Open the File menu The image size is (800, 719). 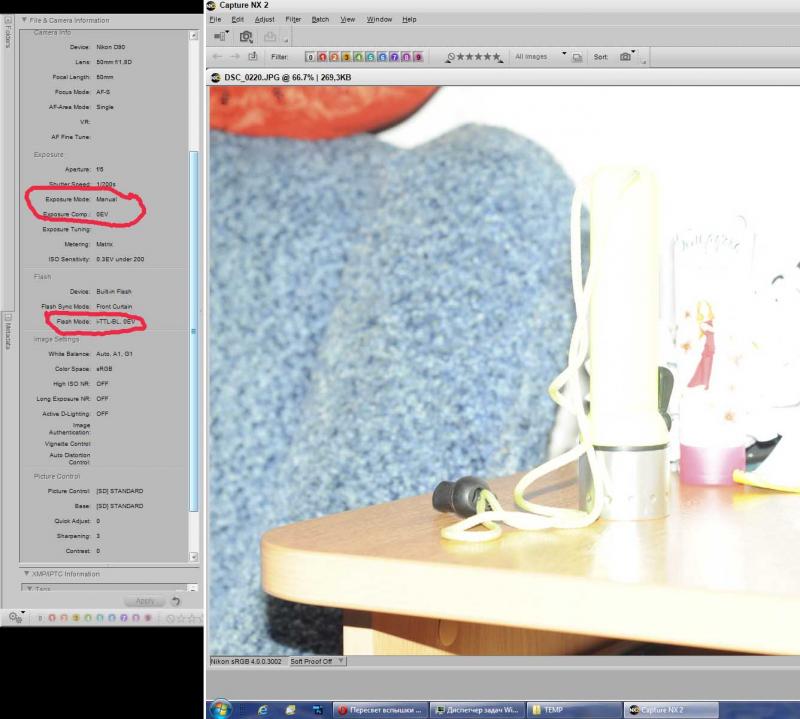tap(215, 19)
